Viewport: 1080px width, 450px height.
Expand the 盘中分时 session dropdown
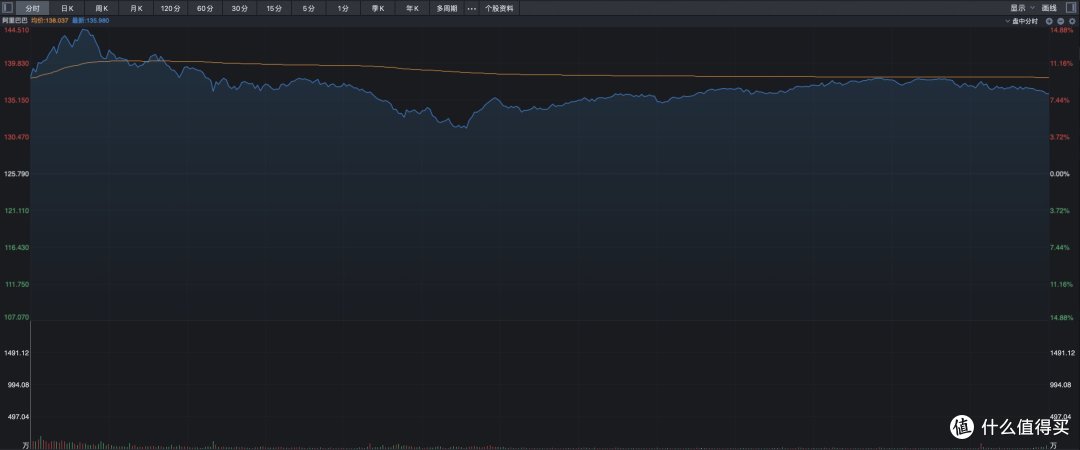pos(1021,21)
